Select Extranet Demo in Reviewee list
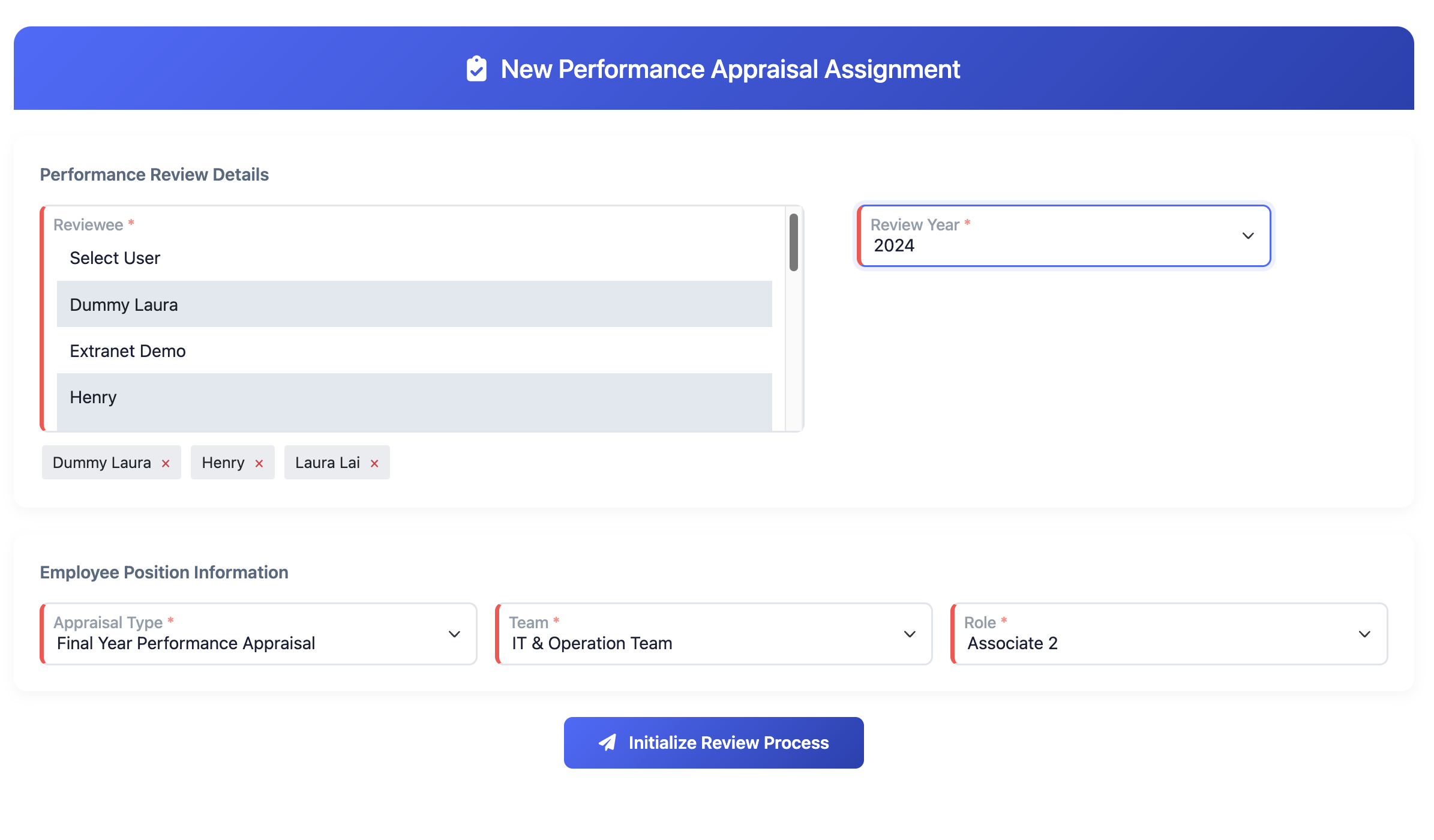The height and width of the screenshot is (840, 1434). click(414, 351)
